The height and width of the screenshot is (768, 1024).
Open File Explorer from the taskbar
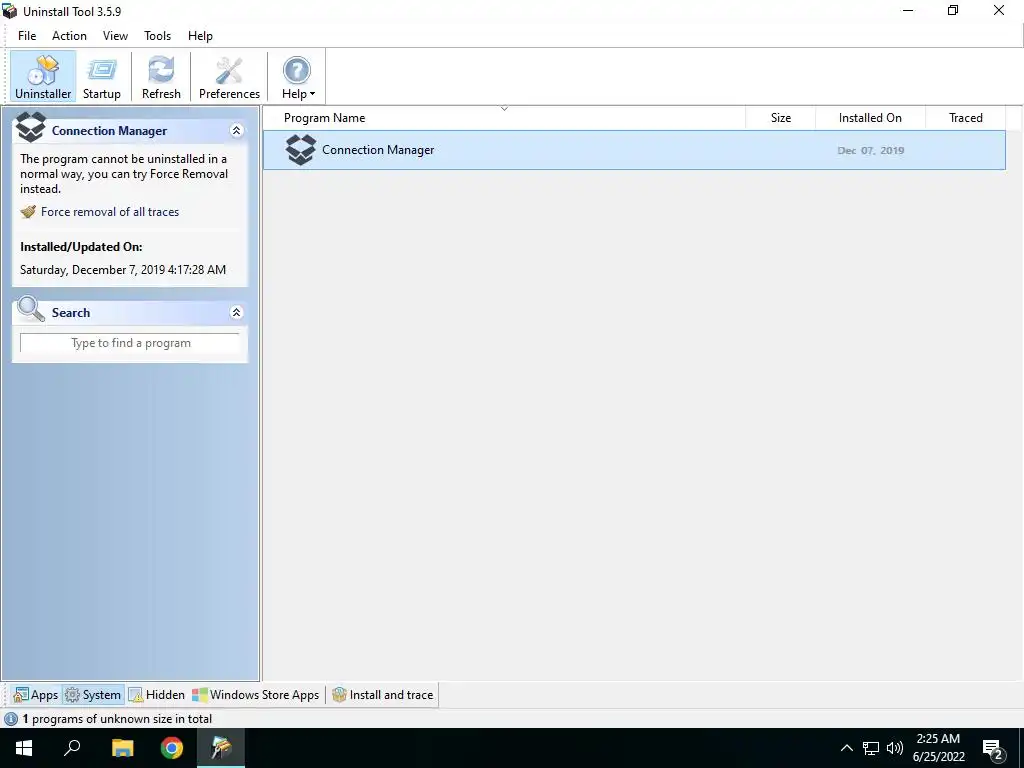click(x=122, y=748)
